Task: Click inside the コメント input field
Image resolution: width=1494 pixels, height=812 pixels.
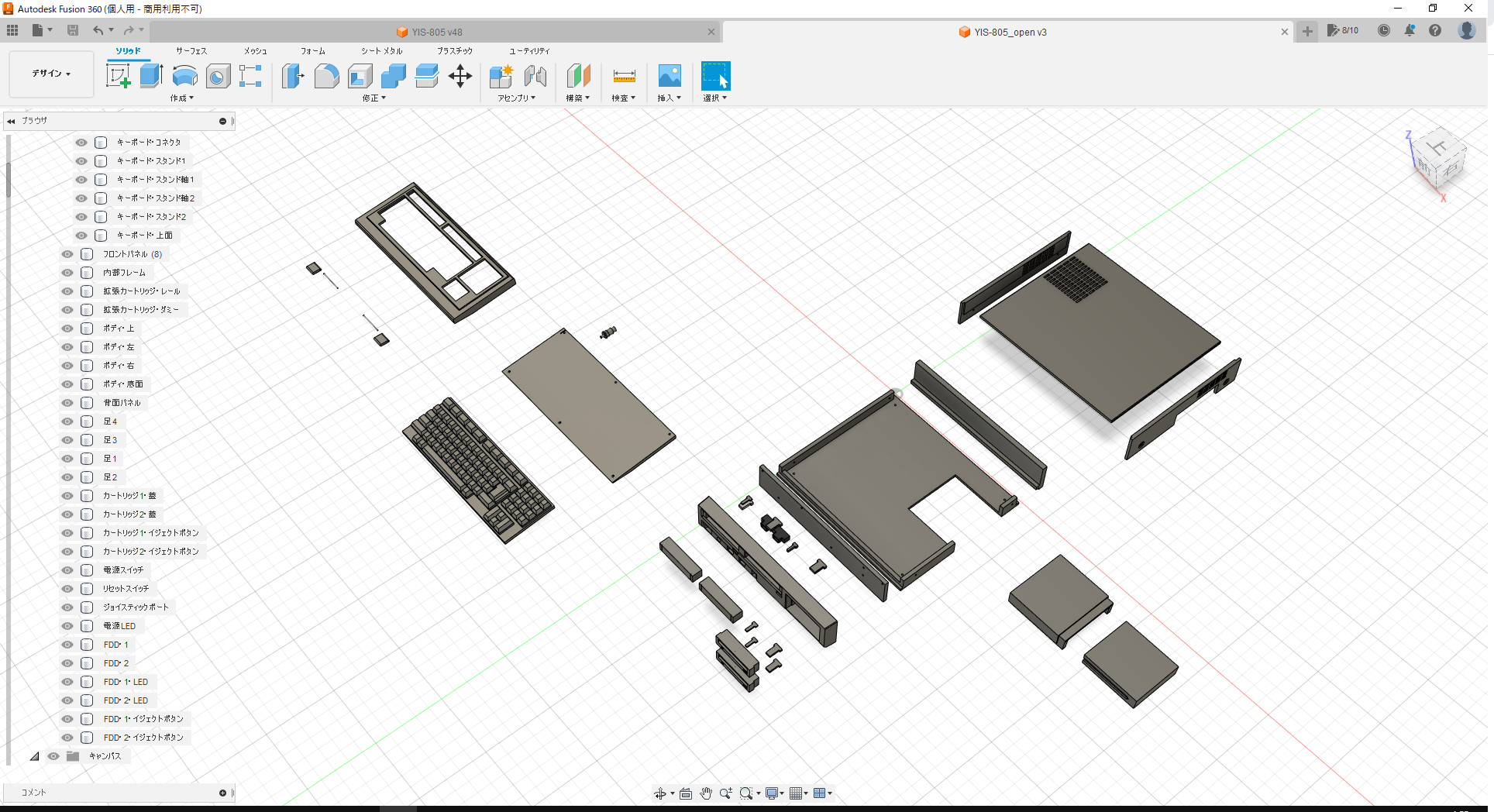Action: (116, 792)
